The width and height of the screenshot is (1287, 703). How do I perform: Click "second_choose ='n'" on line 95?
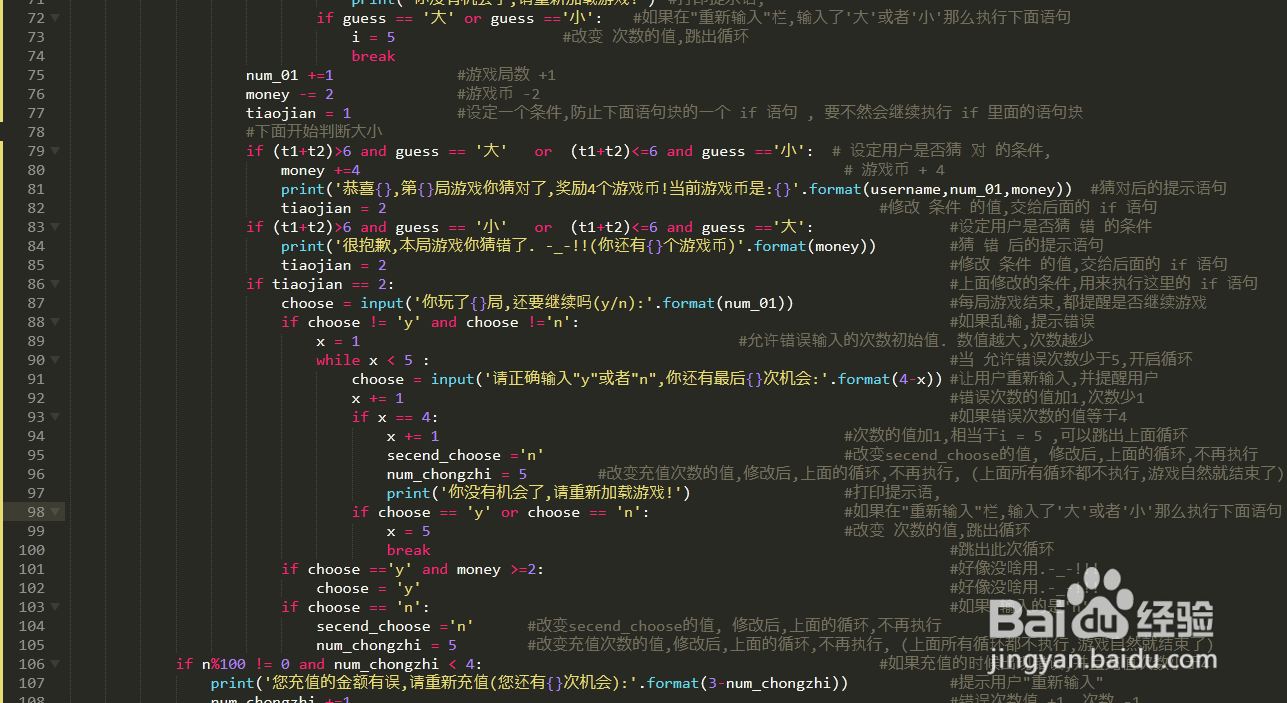pos(466,455)
